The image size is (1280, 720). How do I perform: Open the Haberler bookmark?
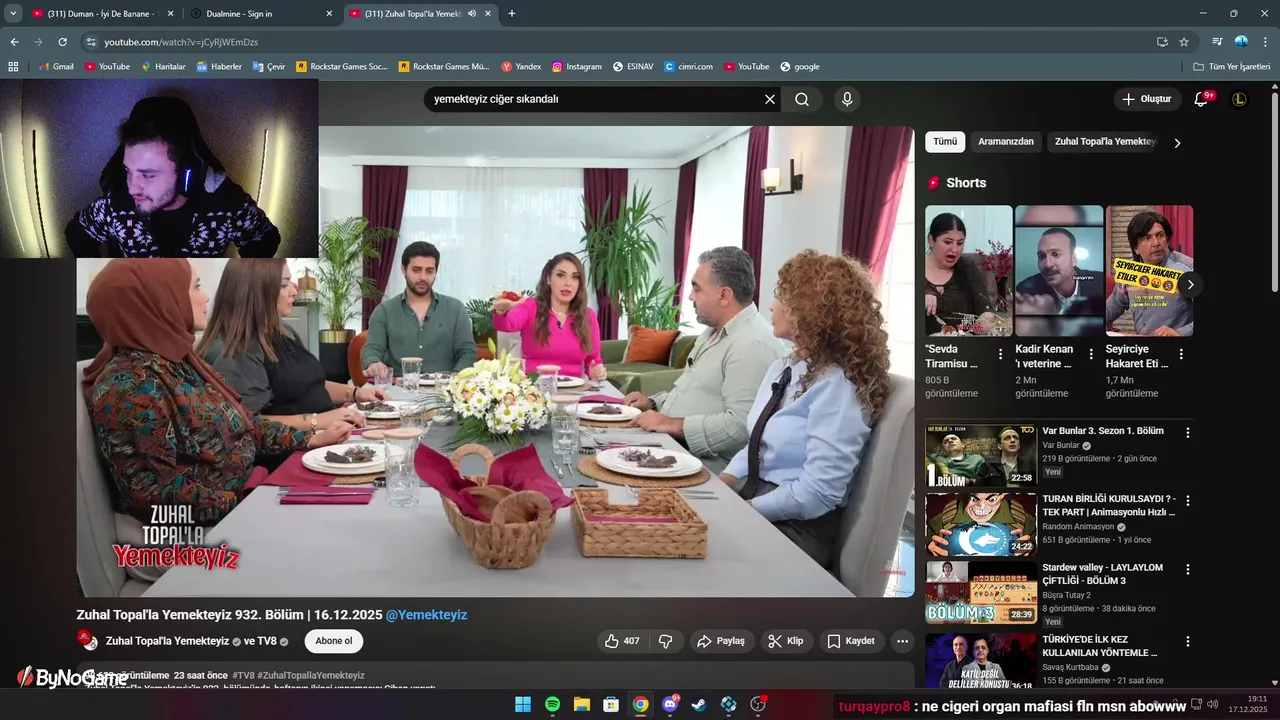(x=219, y=67)
